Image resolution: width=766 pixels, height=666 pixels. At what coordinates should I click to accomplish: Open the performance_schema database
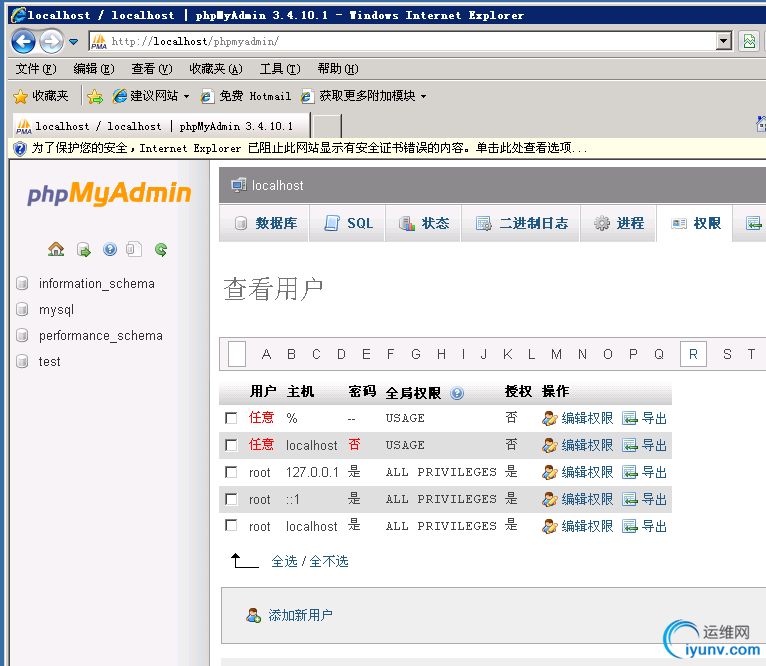pyautogui.click(x=101, y=336)
